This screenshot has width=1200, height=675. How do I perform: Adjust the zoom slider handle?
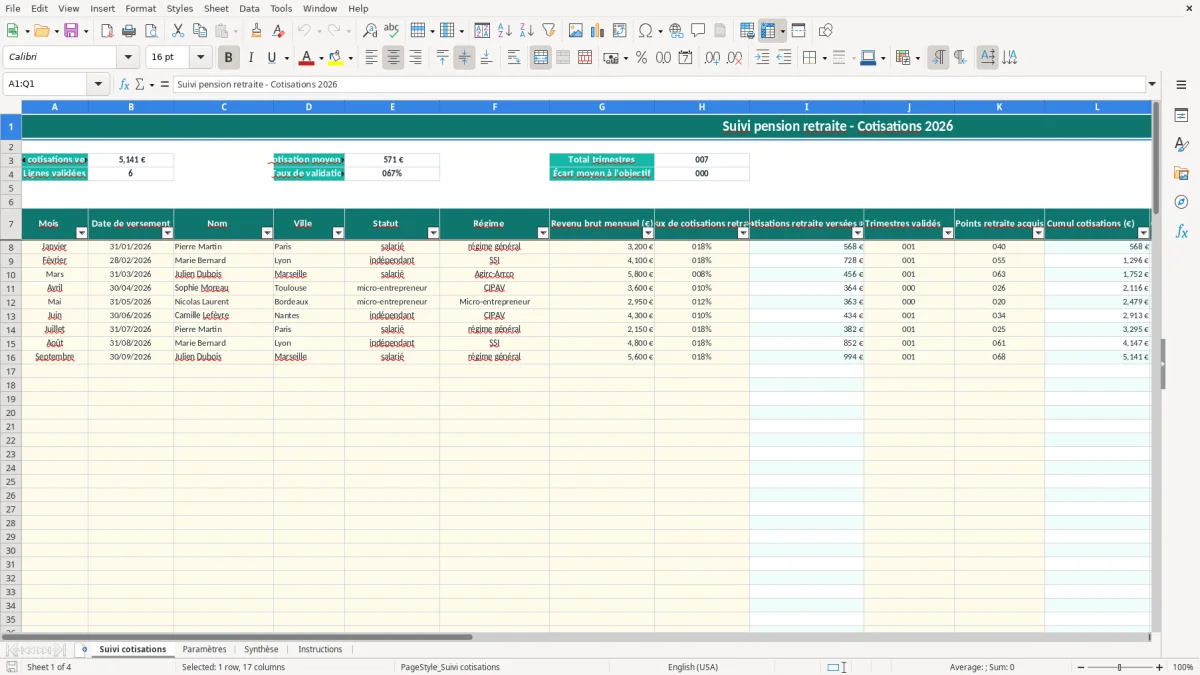pyautogui.click(x=1120, y=667)
